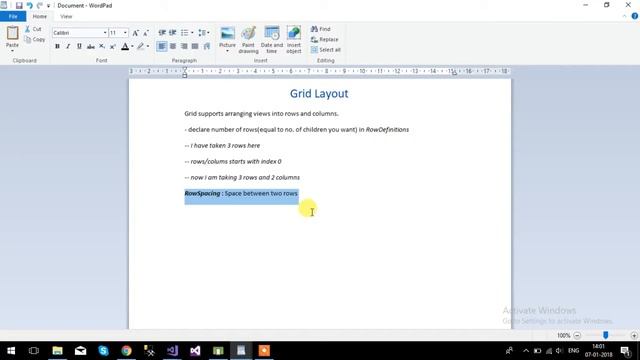Align text left
Image resolution: width=640 pixels, height=360 pixels.
click(162, 46)
